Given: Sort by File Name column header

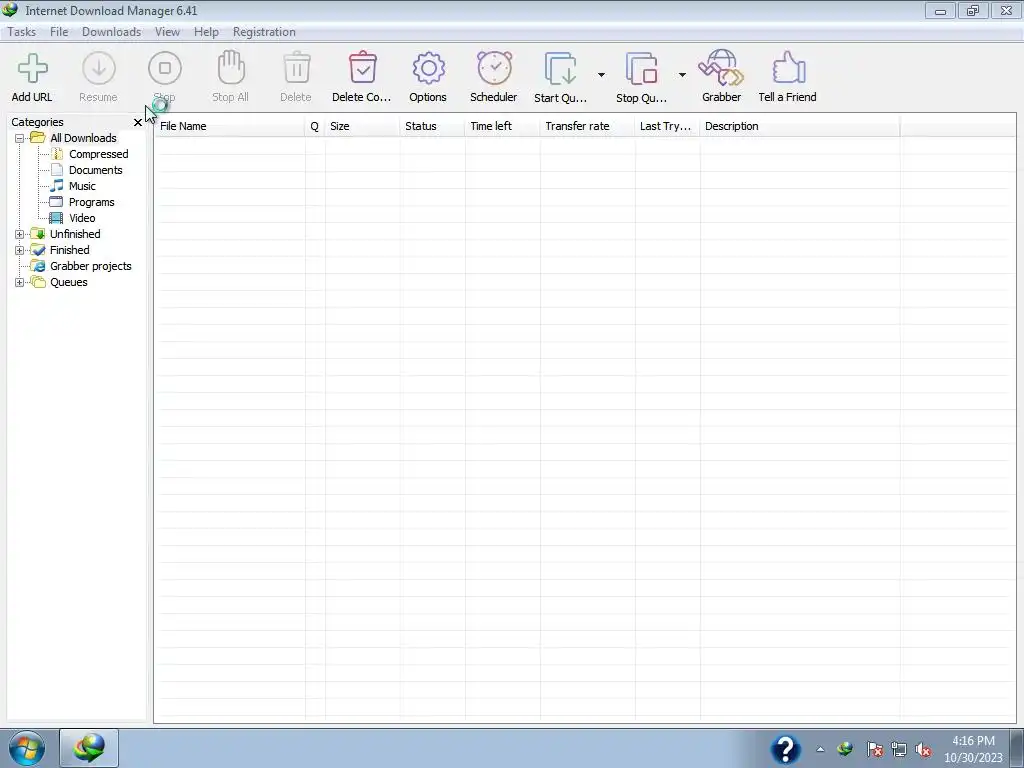Looking at the screenshot, I should coord(230,126).
